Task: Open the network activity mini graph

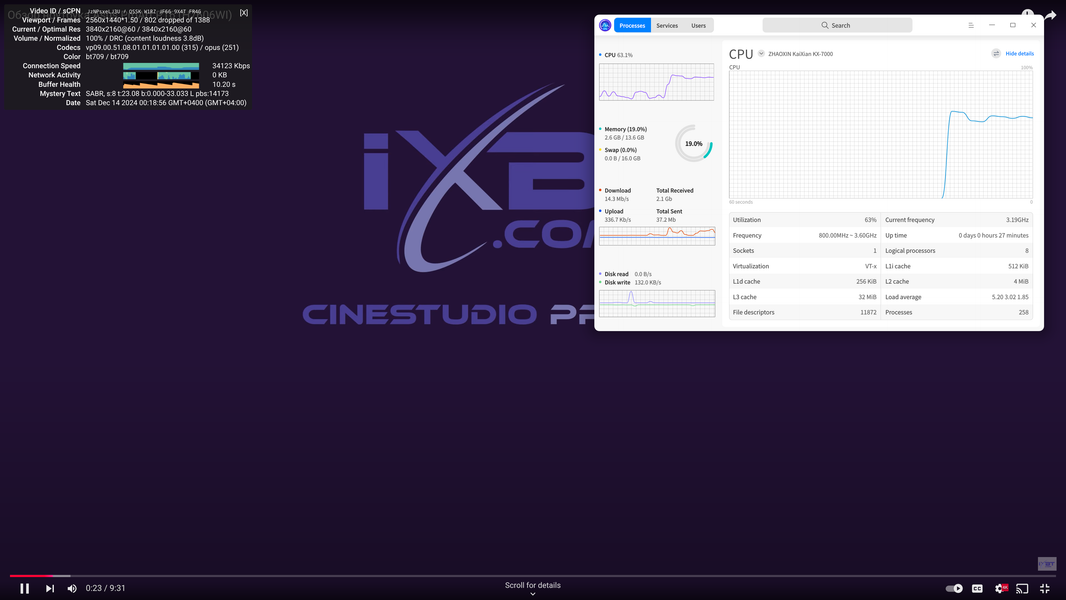Action: point(657,236)
